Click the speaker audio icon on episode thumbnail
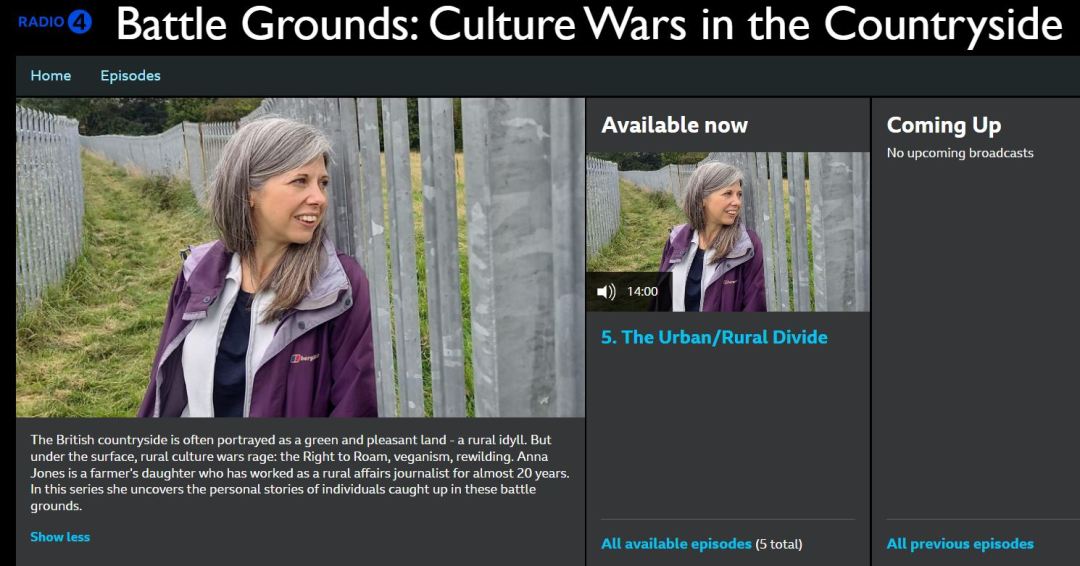The height and width of the screenshot is (566, 1080). (606, 292)
